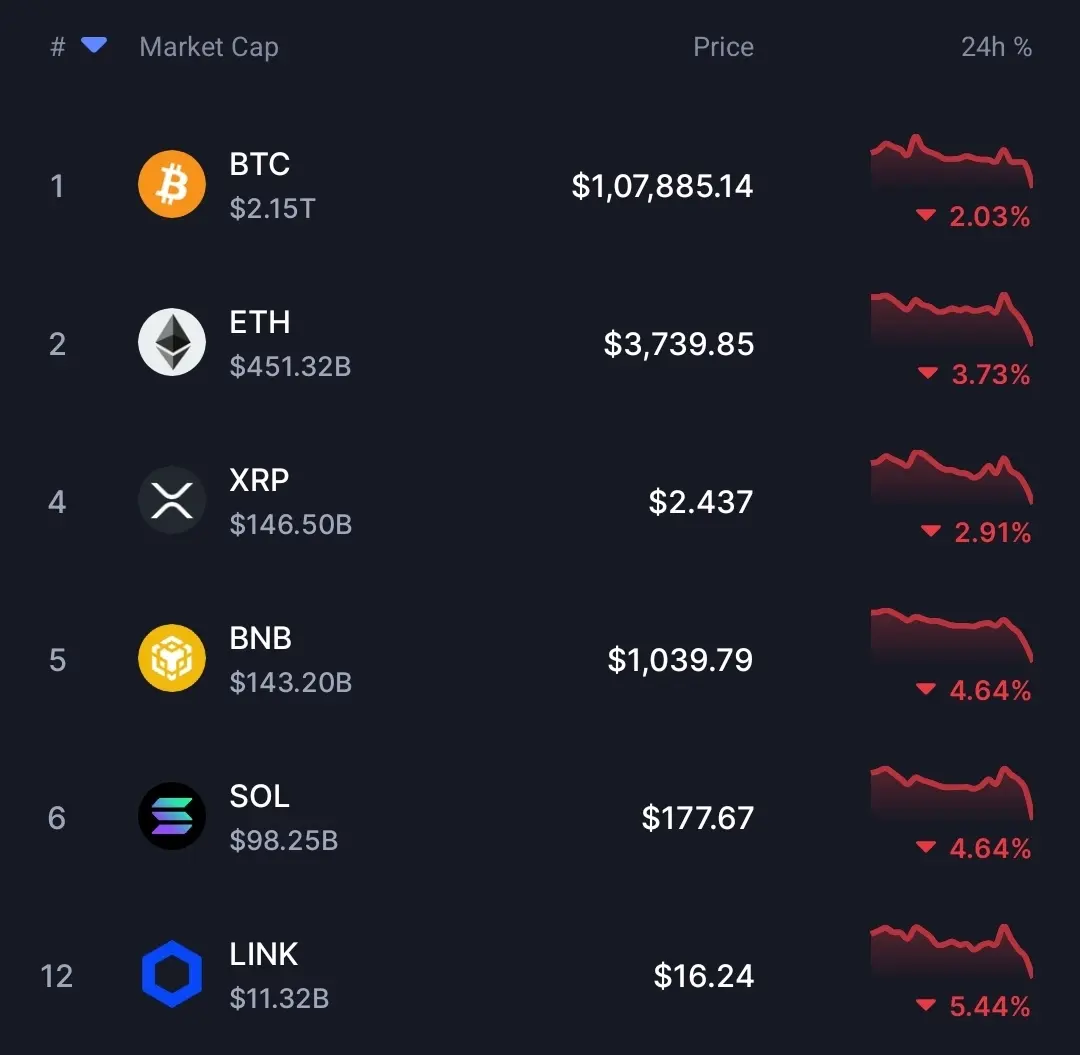
Task: Sort by Market Cap column header
Action: (x=209, y=47)
